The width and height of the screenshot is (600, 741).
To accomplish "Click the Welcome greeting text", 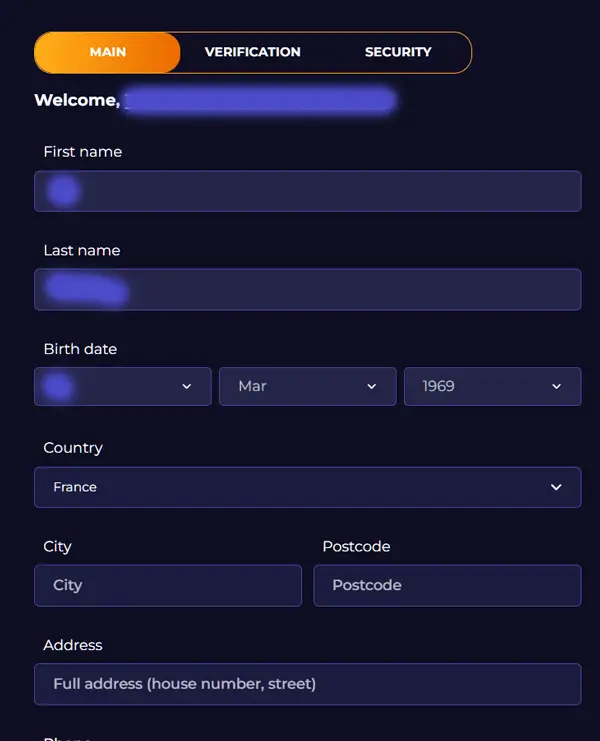I will point(77,100).
